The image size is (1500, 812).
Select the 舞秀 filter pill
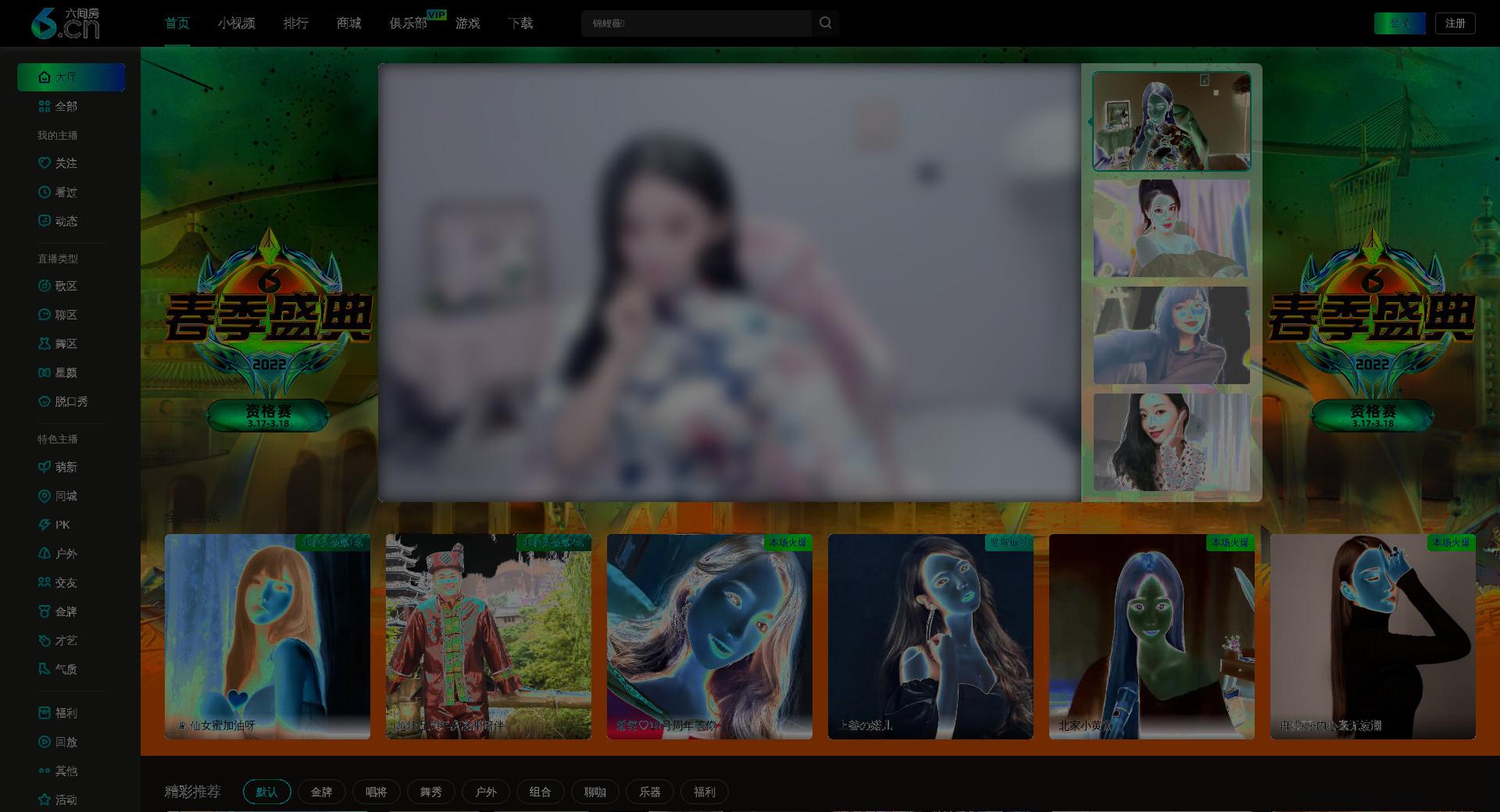[x=431, y=792]
